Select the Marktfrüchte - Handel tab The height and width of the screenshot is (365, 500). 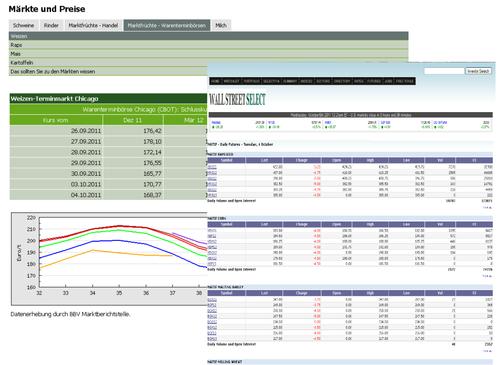(93, 25)
